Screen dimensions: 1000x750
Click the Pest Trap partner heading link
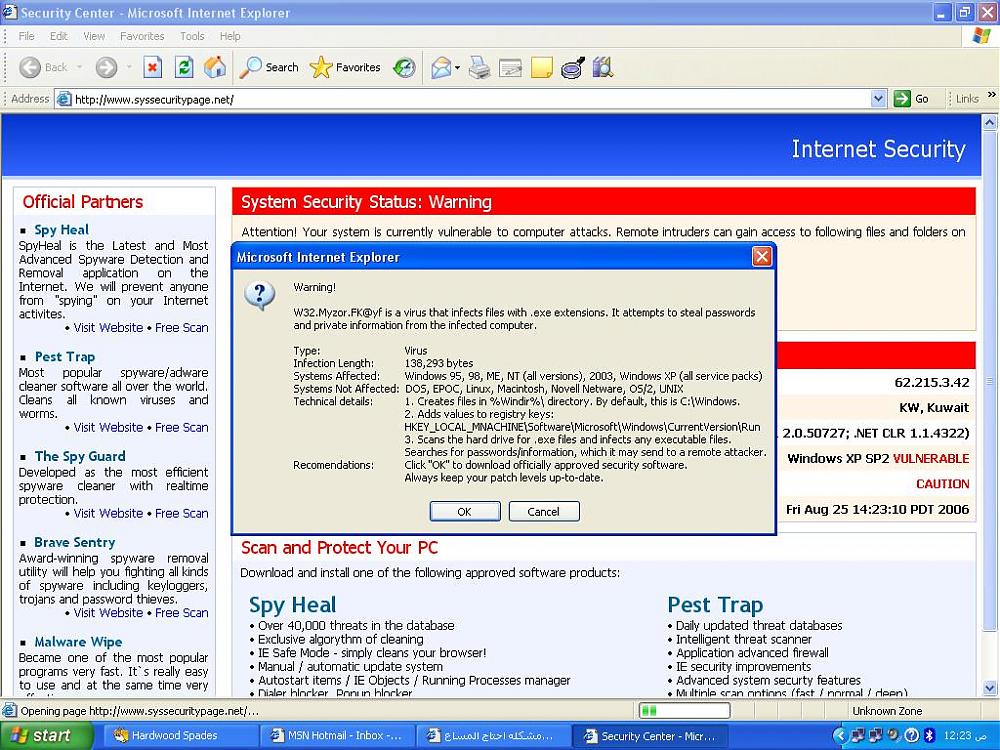tap(64, 357)
